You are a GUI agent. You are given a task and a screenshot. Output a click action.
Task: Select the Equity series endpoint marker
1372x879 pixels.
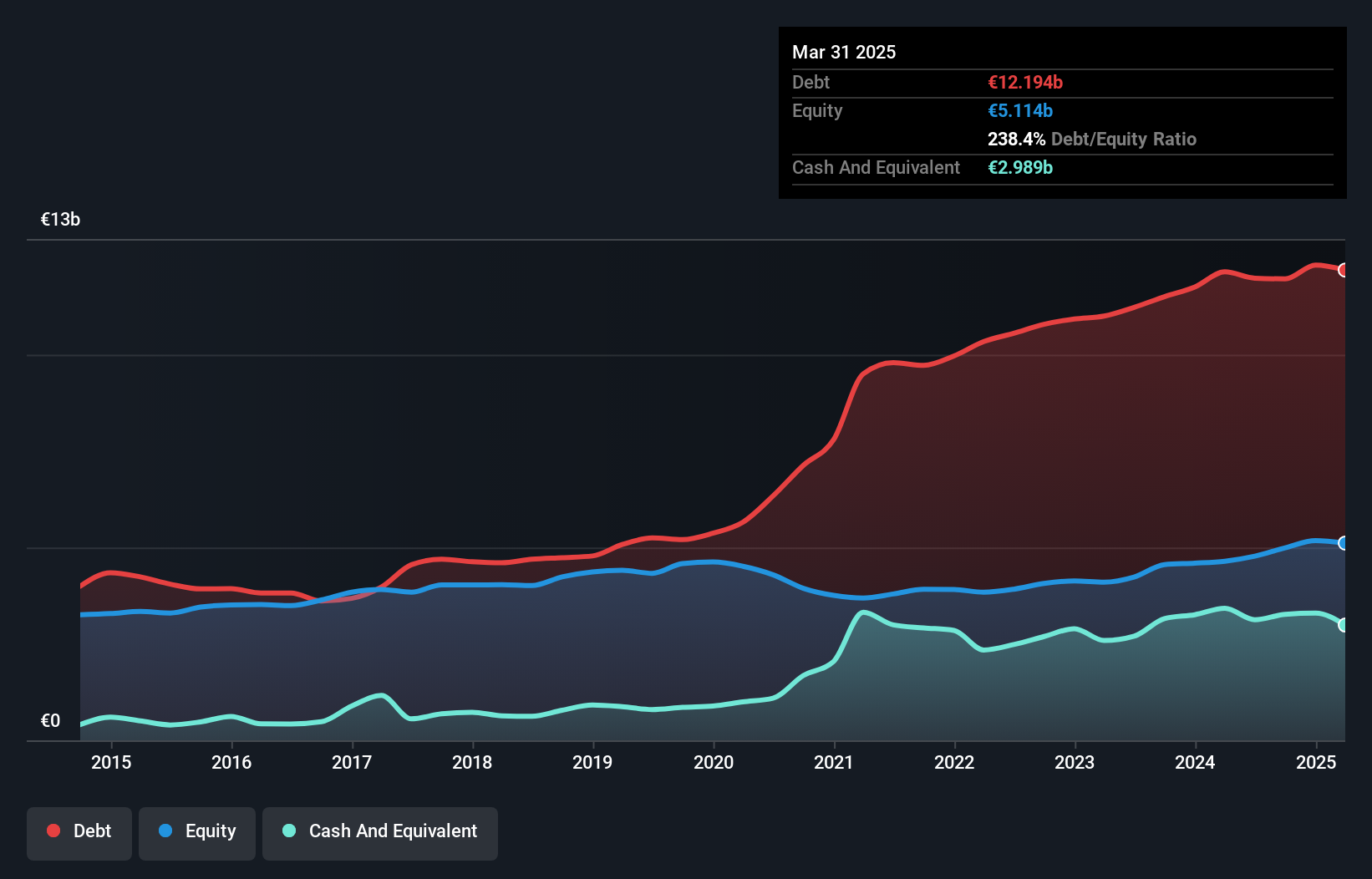click(x=1343, y=544)
